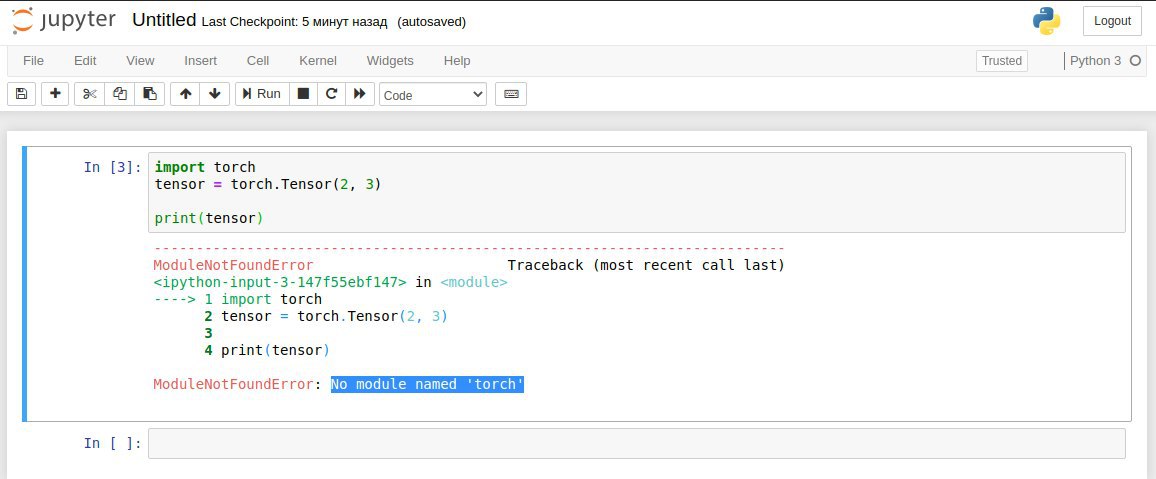
Task: Cut selected cells with the scissors icon
Action: 90,94
